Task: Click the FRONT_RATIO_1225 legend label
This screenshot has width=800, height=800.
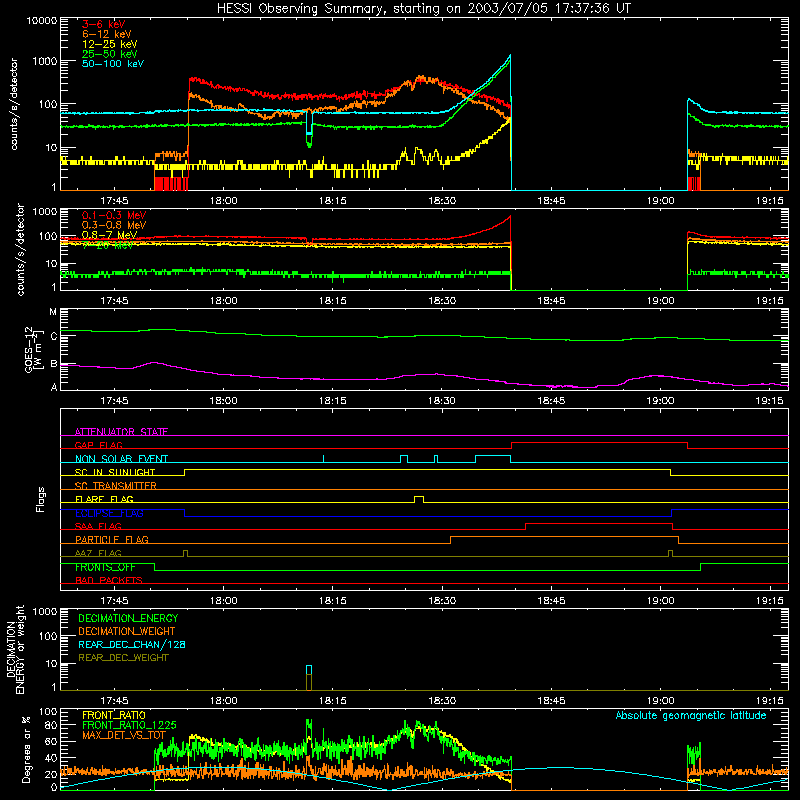Action: (x=129, y=725)
